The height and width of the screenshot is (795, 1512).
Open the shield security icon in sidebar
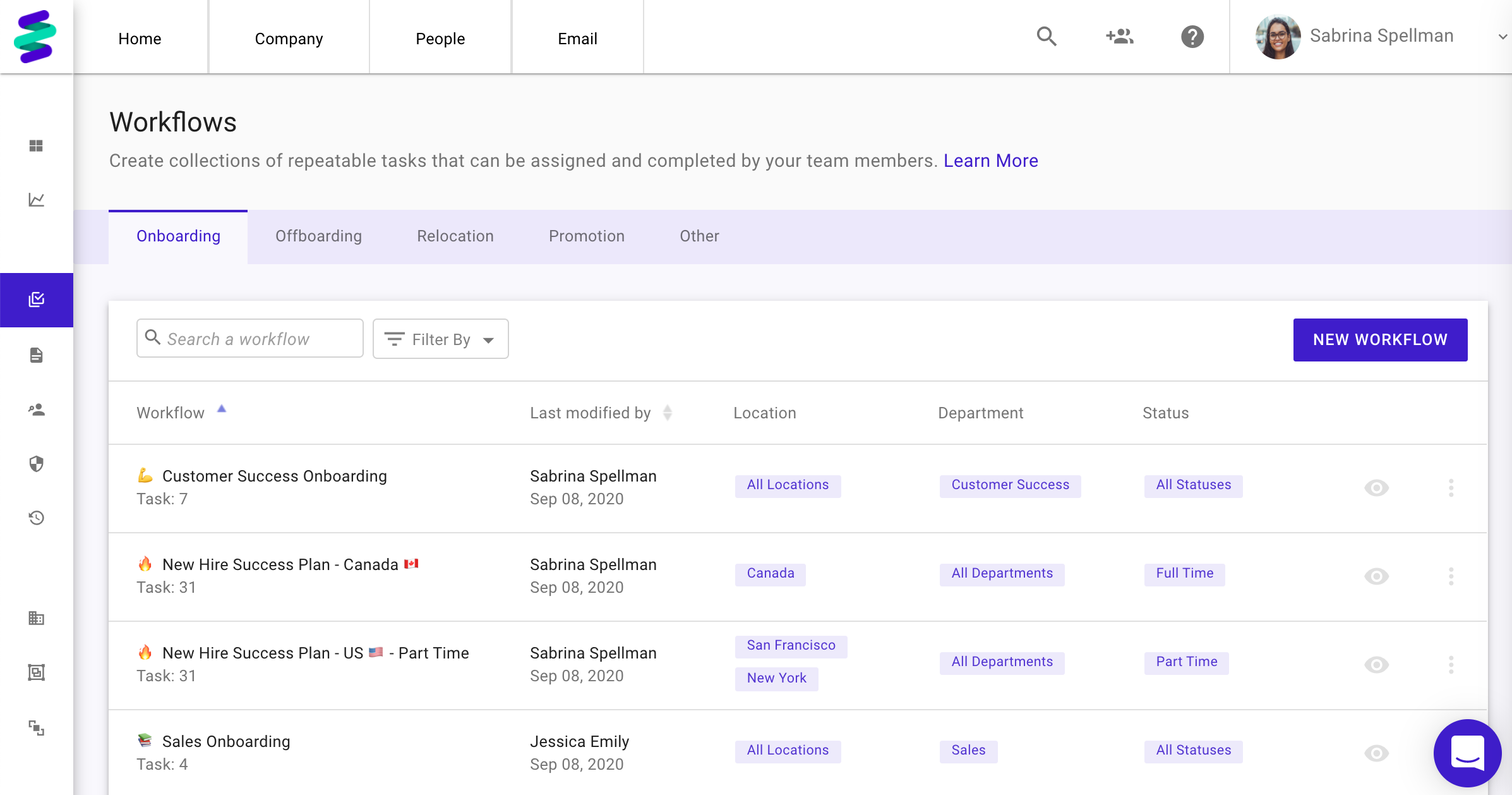pyautogui.click(x=37, y=464)
